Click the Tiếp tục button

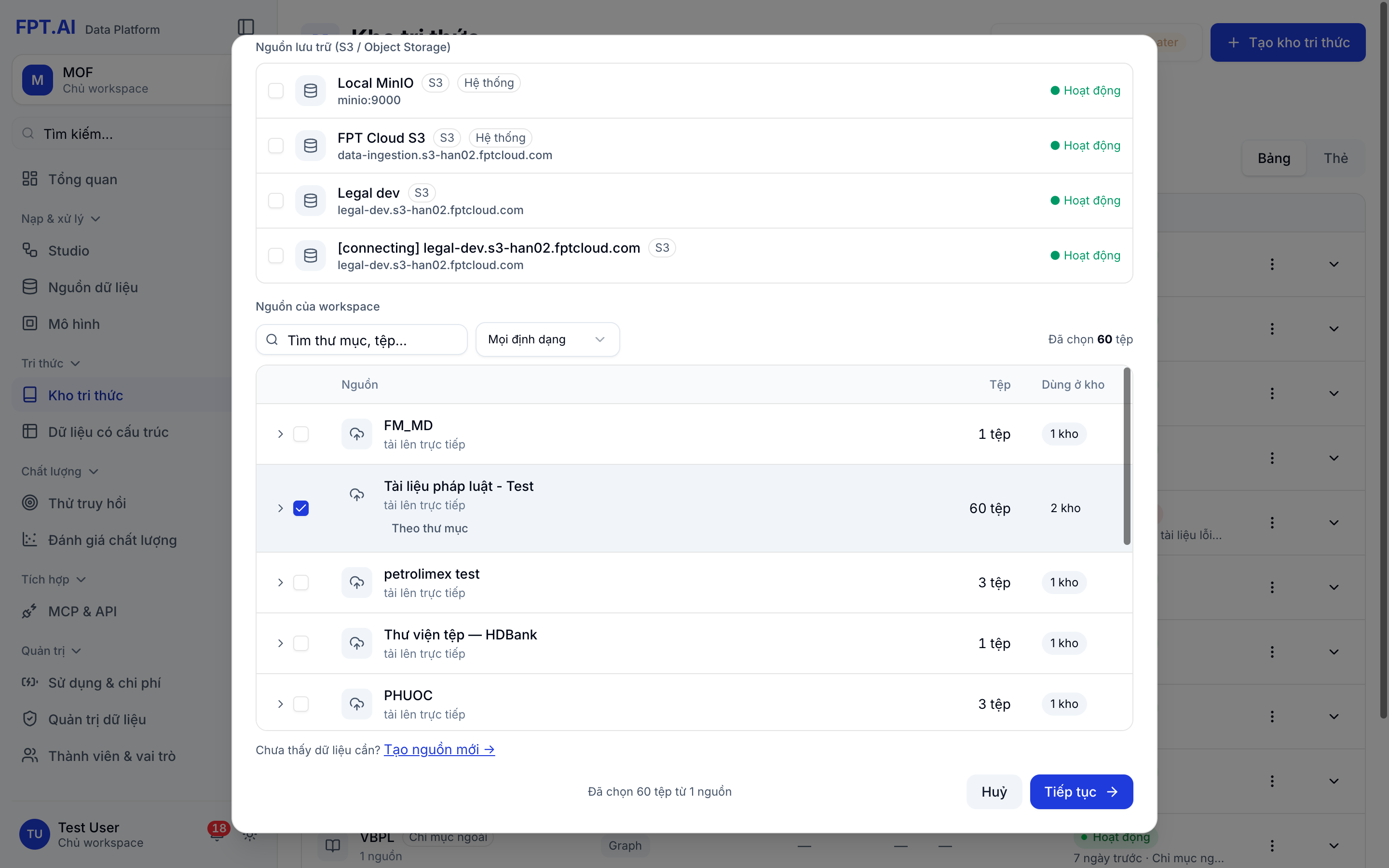[1081, 792]
